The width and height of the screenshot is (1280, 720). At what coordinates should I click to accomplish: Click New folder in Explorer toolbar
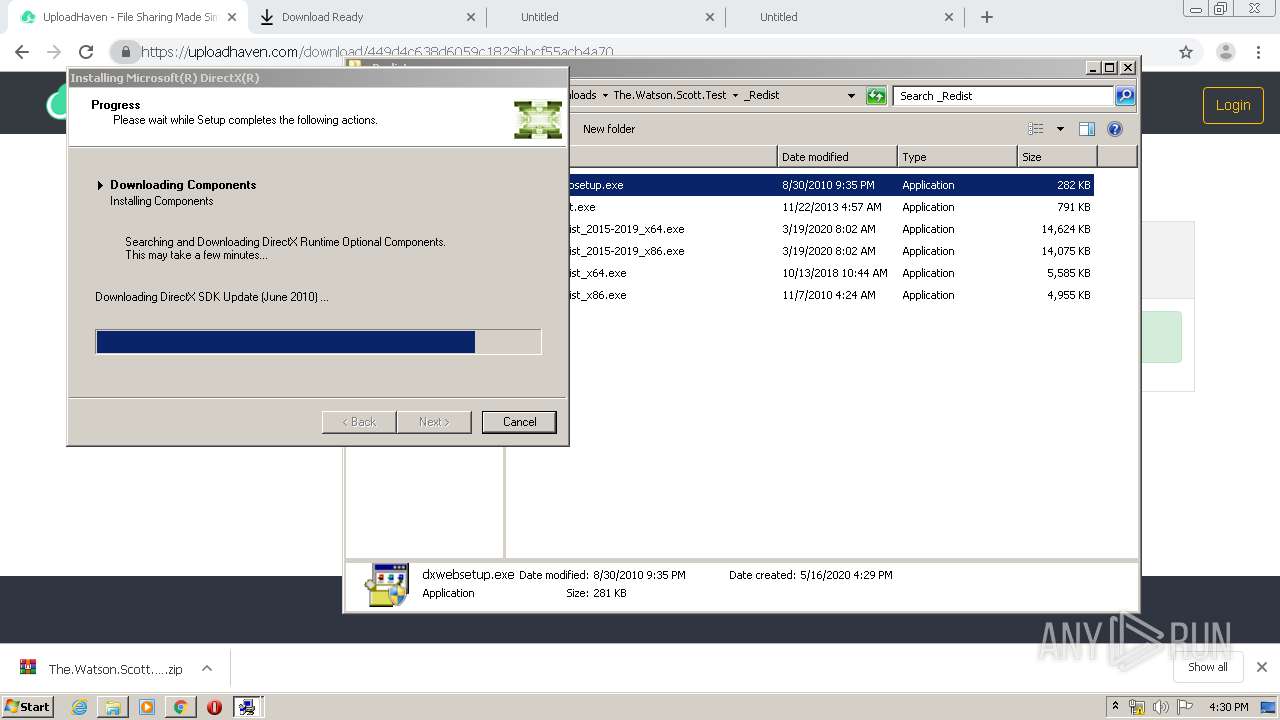point(608,129)
